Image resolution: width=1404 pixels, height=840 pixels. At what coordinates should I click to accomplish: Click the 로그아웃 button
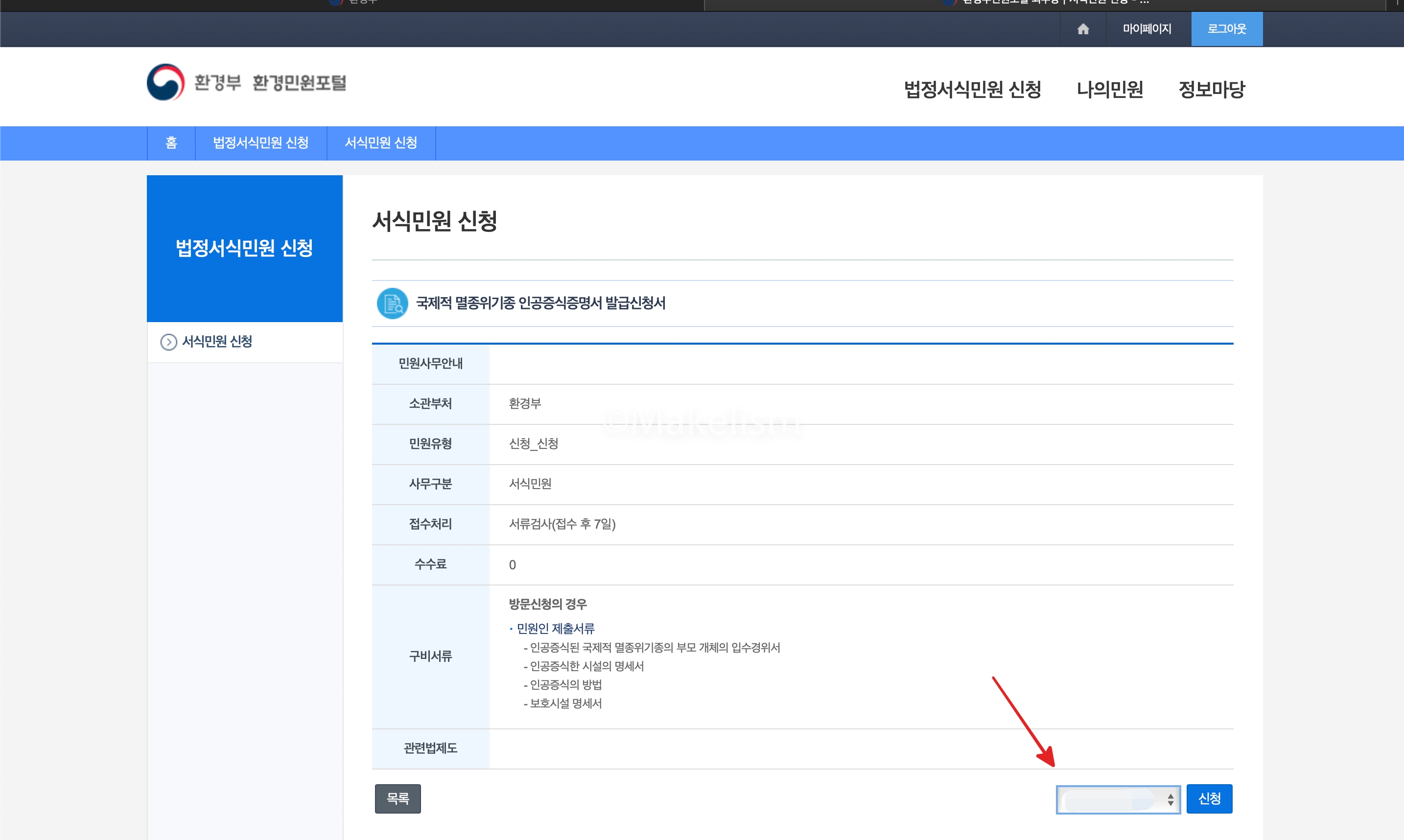(x=1226, y=29)
